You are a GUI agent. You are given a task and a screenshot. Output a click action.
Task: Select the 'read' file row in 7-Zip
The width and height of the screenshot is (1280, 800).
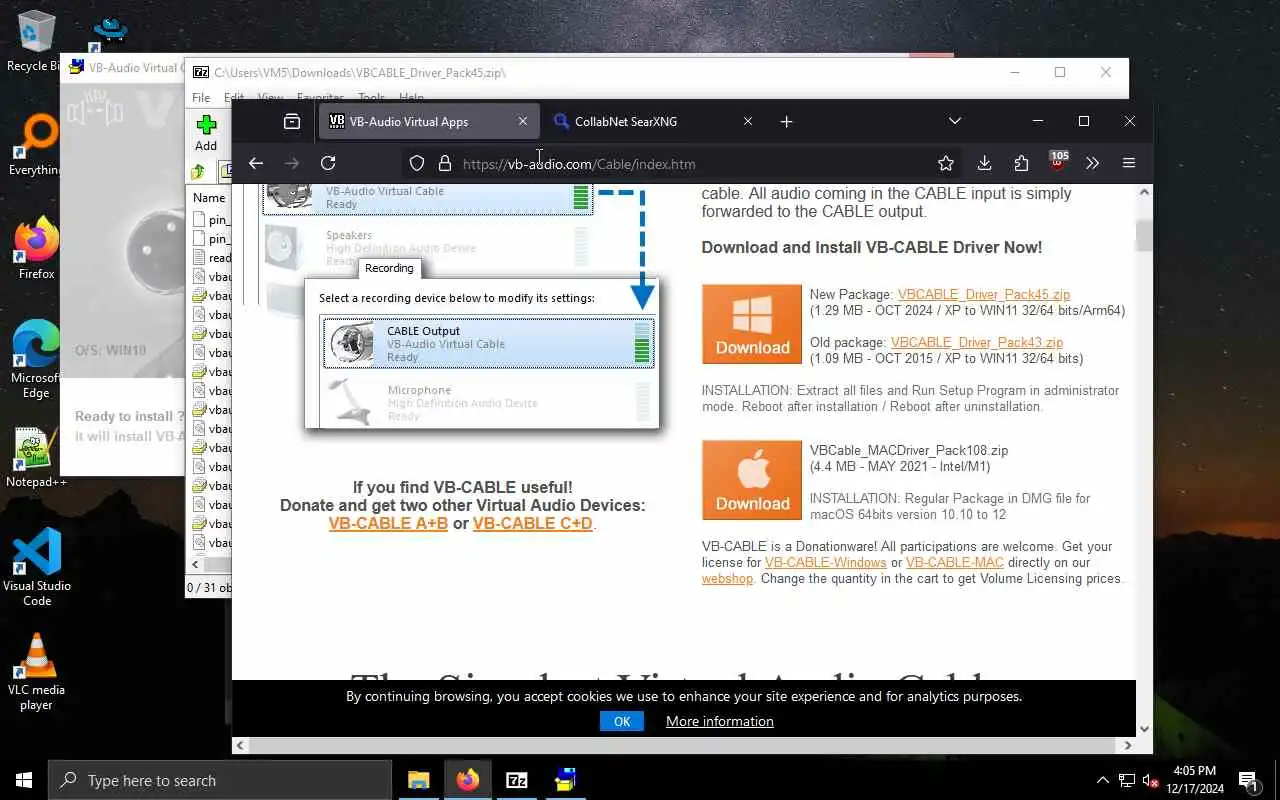(212, 257)
